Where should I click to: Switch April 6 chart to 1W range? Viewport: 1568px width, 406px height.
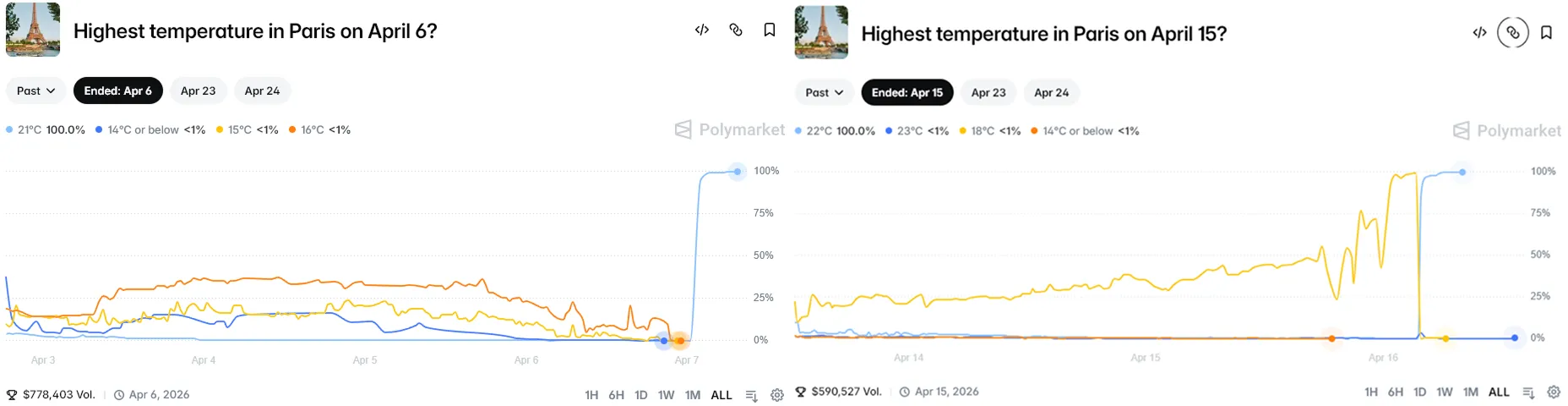tap(666, 395)
